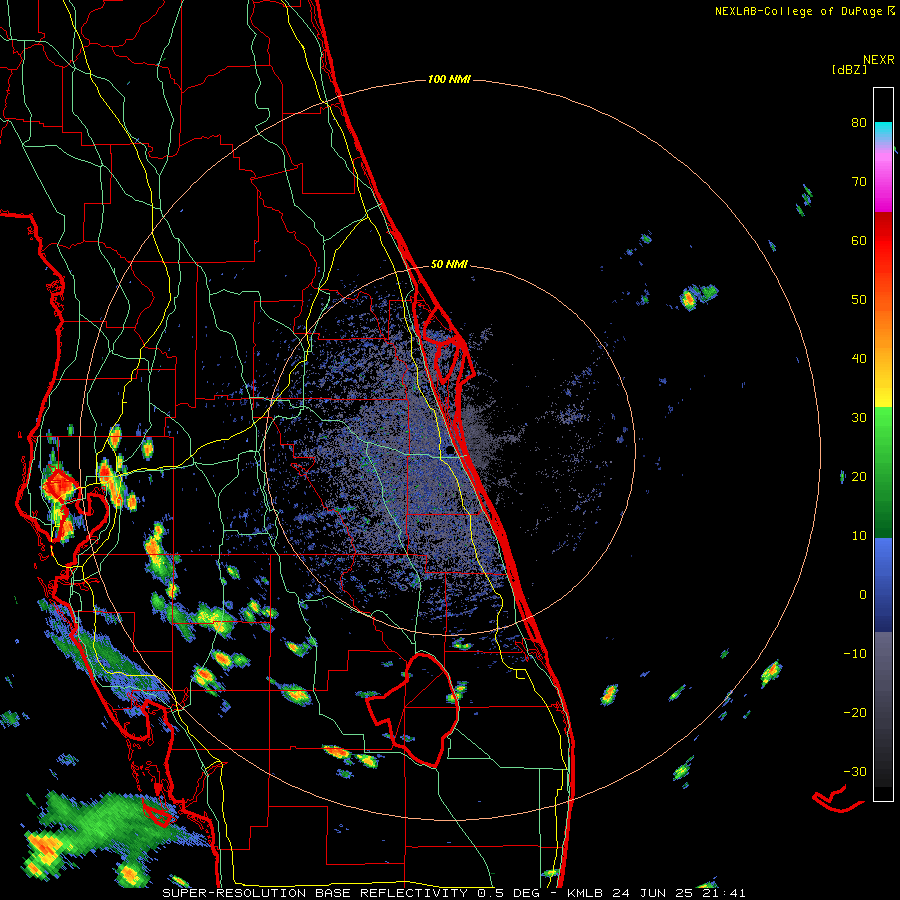The image size is (900, 900).
Task: Click the 0 value on the dBZ scale
Action: click(863, 595)
